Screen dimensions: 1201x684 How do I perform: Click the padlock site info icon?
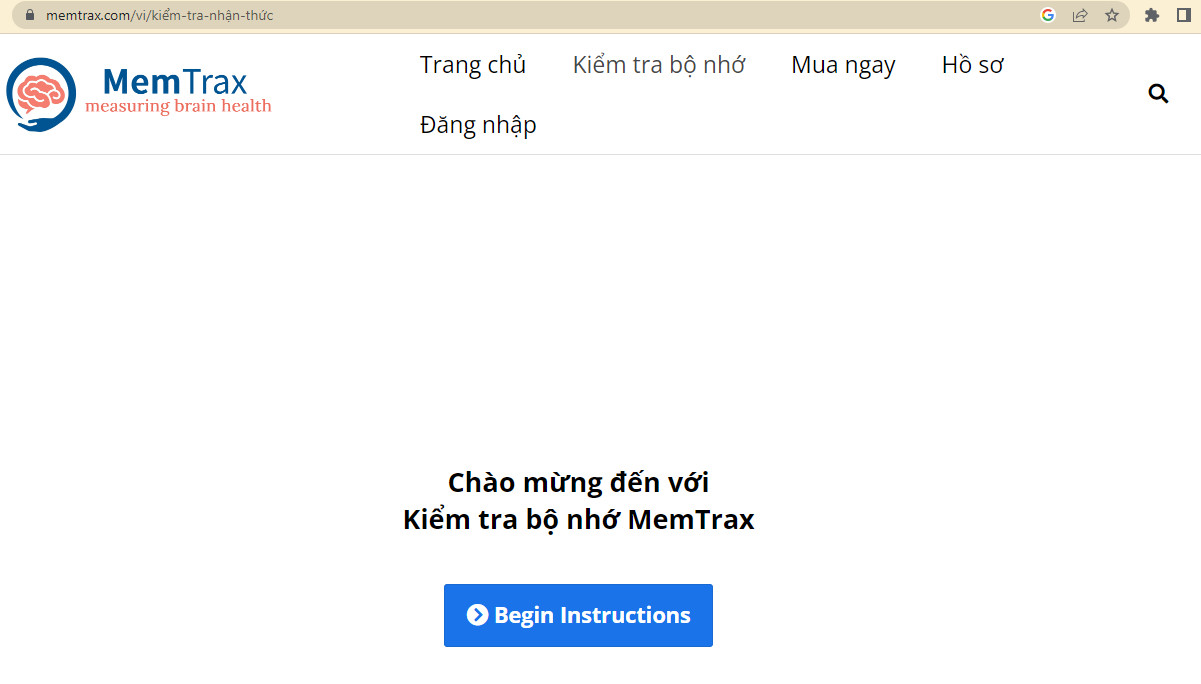pyautogui.click(x=29, y=15)
